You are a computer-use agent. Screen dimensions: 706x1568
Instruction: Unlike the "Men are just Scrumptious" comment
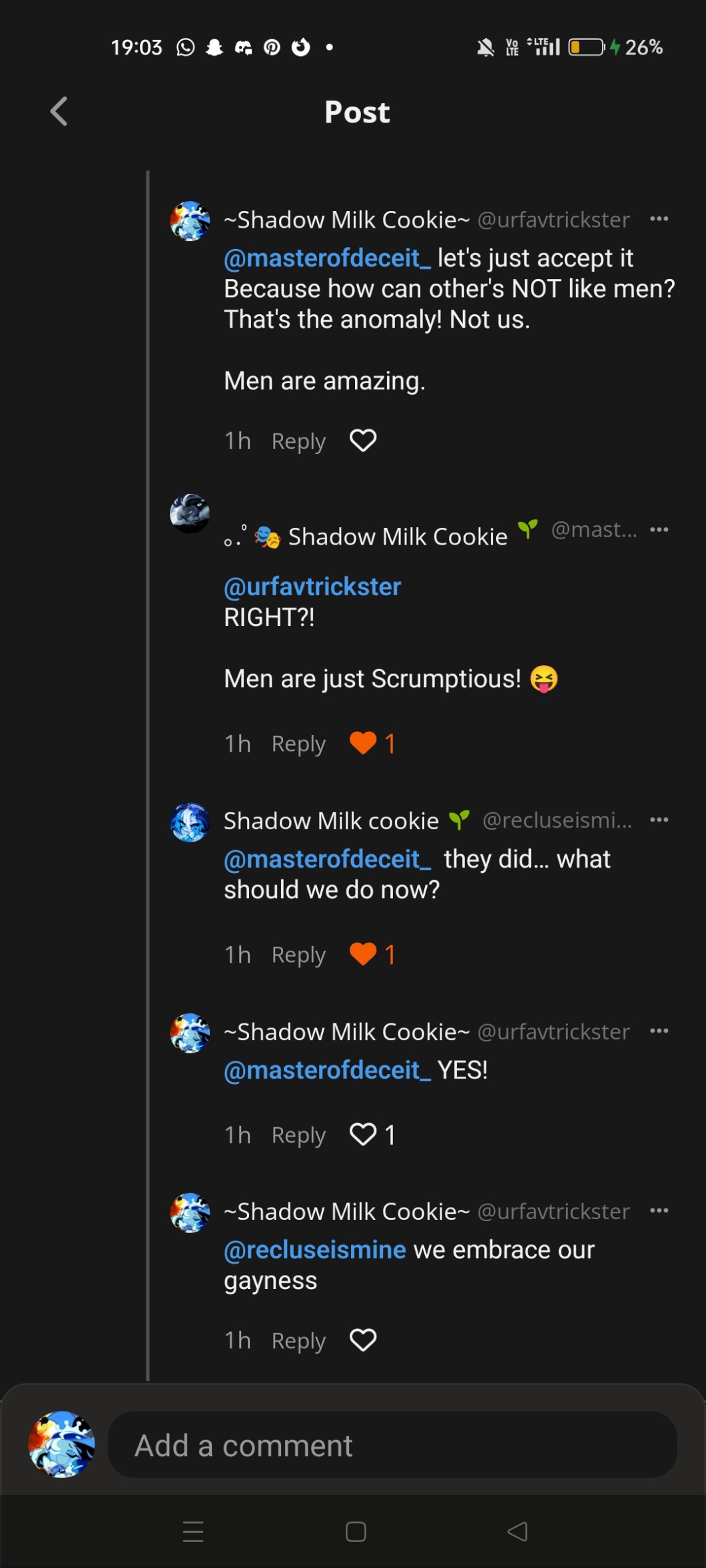coord(363,743)
